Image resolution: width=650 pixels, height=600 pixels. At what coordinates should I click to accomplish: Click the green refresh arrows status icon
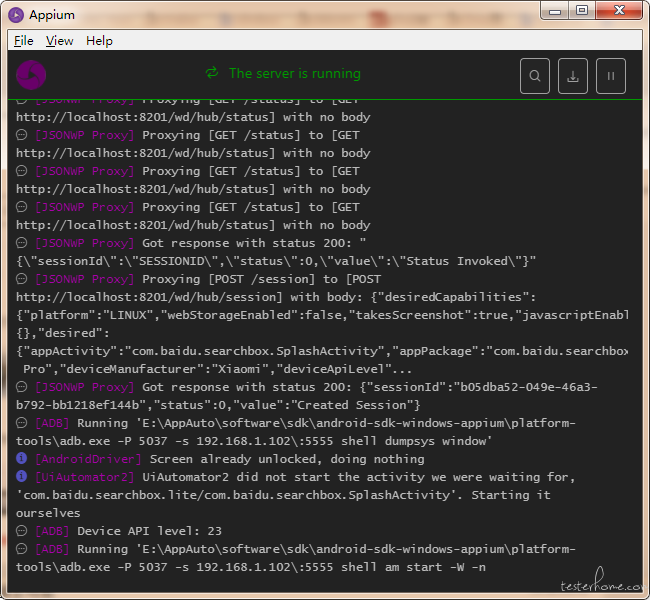click(x=212, y=73)
